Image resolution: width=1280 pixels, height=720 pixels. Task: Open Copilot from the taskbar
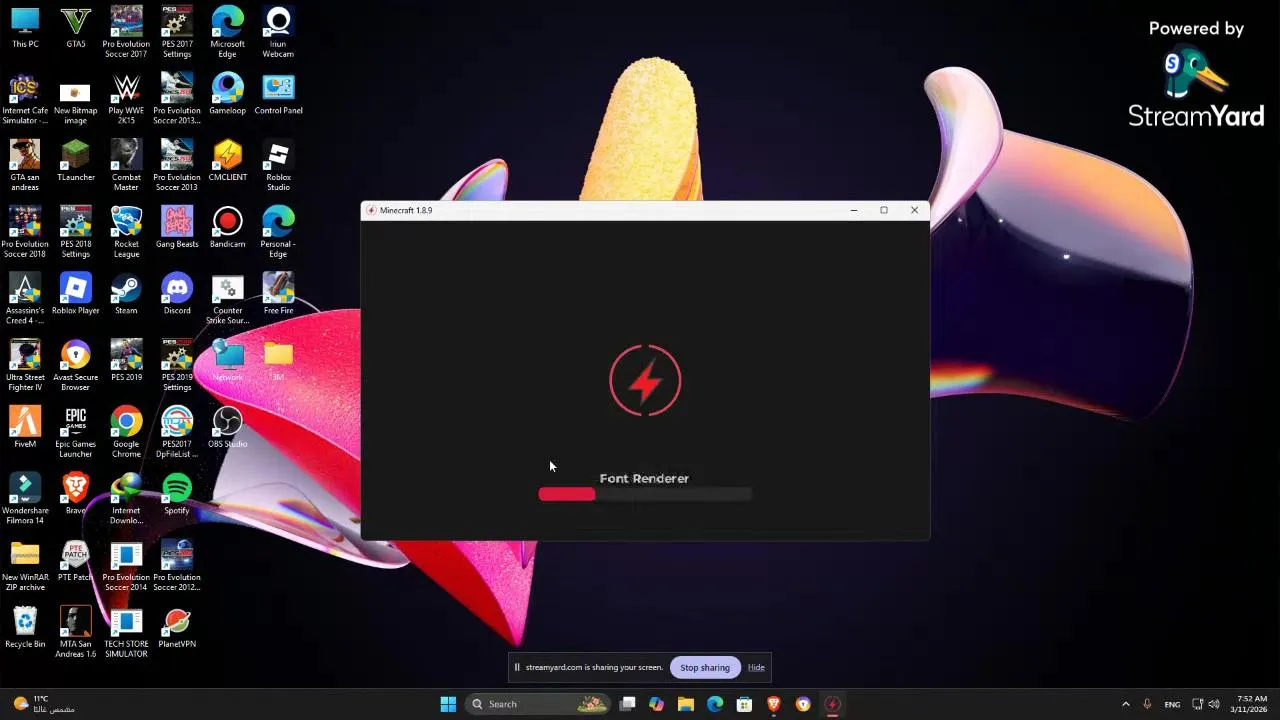click(656, 704)
